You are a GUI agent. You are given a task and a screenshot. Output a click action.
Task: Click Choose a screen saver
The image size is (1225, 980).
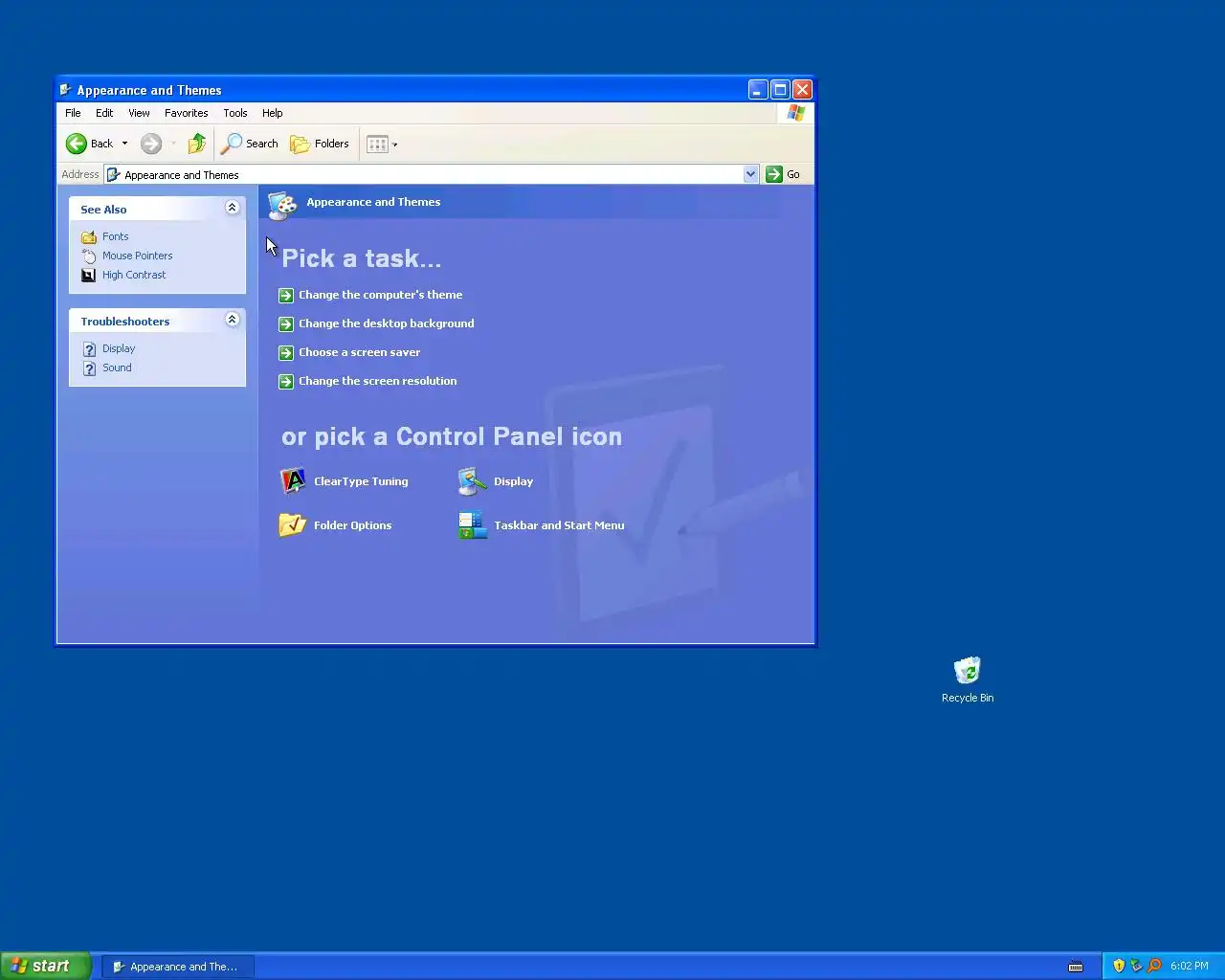[359, 352]
